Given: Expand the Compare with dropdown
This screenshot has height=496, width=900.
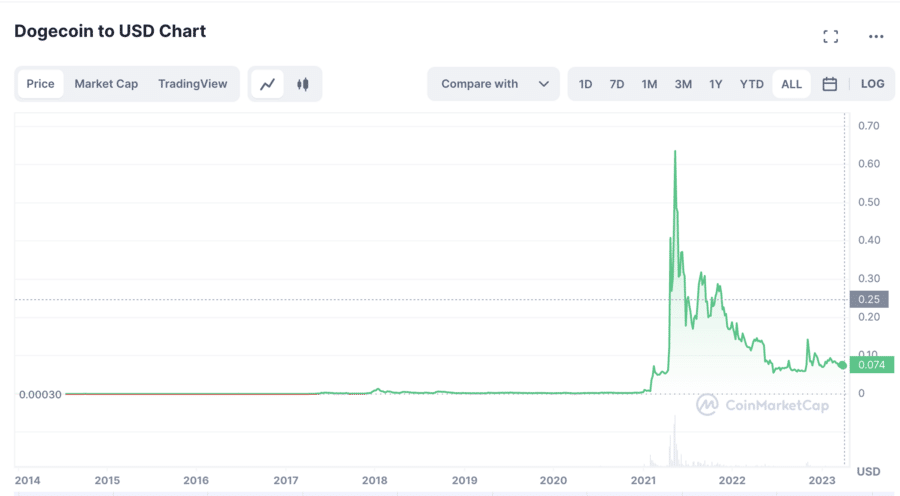Looking at the screenshot, I should (494, 84).
